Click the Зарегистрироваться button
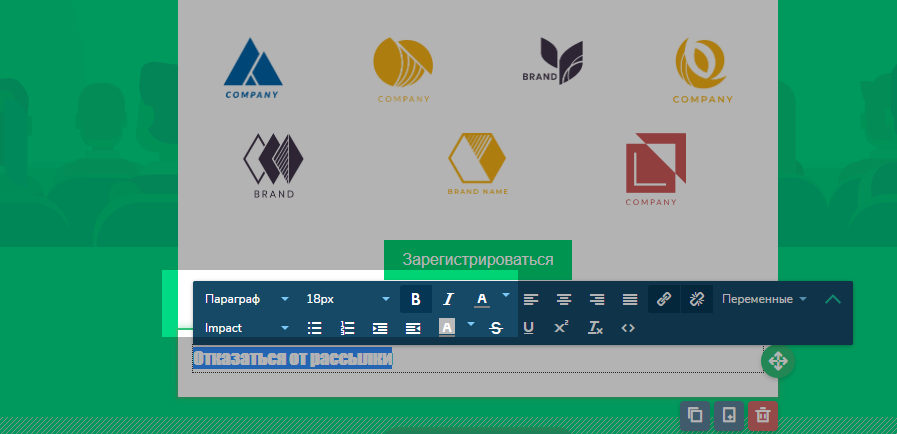This screenshot has height=434, width=897. [x=477, y=259]
